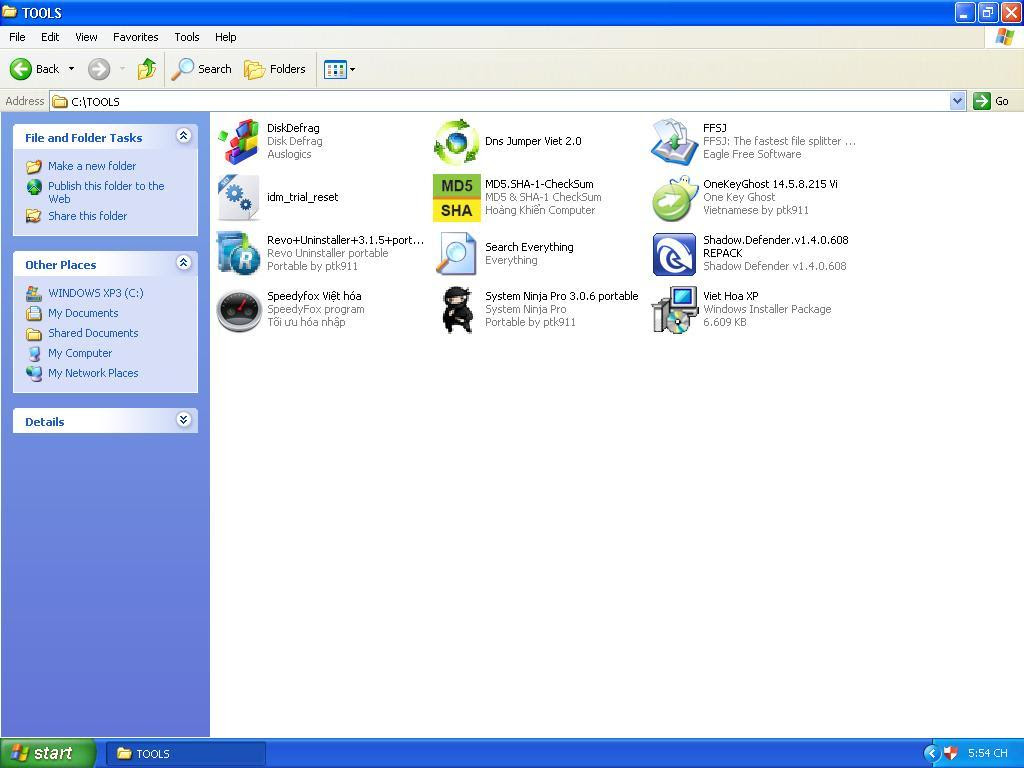The width and height of the screenshot is (1024, 768).
Task: Toggle the Folders pane button
Action: point(274,69)
